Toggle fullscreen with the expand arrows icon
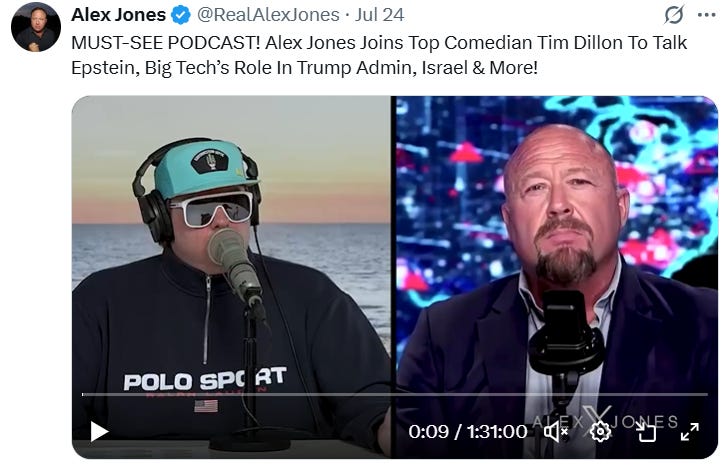This screenshot has width=727, height=465. [x=689, y=432]
